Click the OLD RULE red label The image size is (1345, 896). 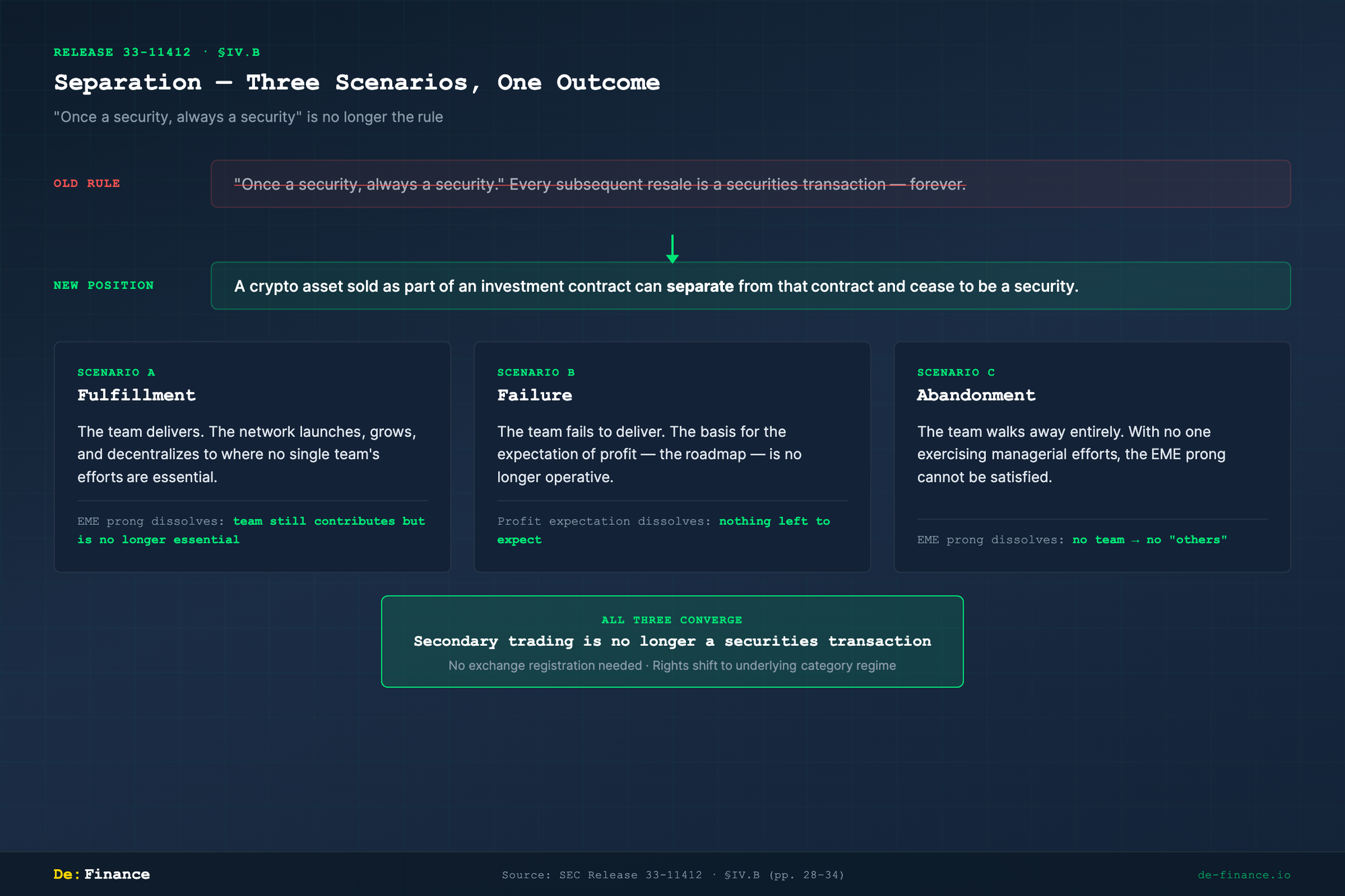point(87,184)
